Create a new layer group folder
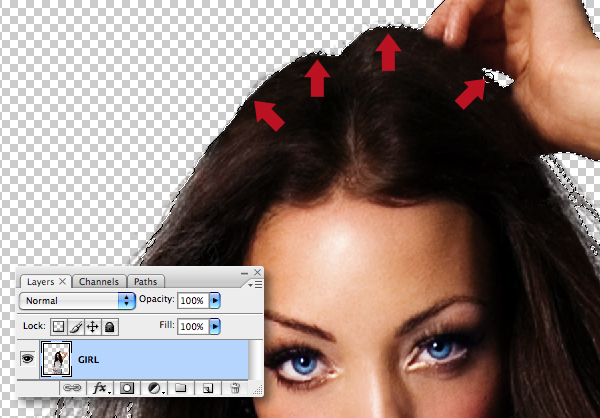Viewport: 600px width, 418px height. coord(180,388)
